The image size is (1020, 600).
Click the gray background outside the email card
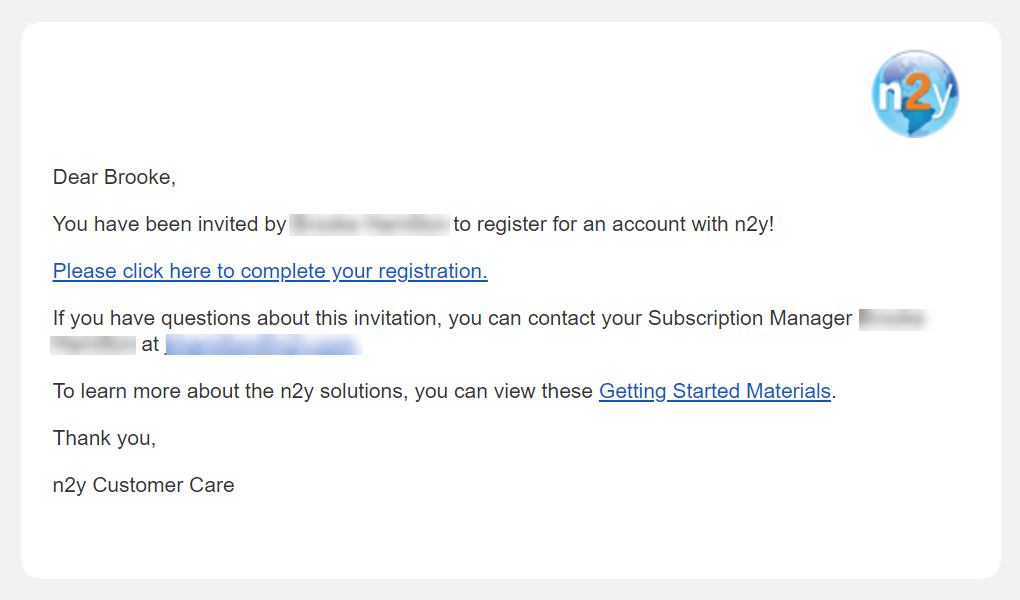pyautogui.click(x=510, y=590)
